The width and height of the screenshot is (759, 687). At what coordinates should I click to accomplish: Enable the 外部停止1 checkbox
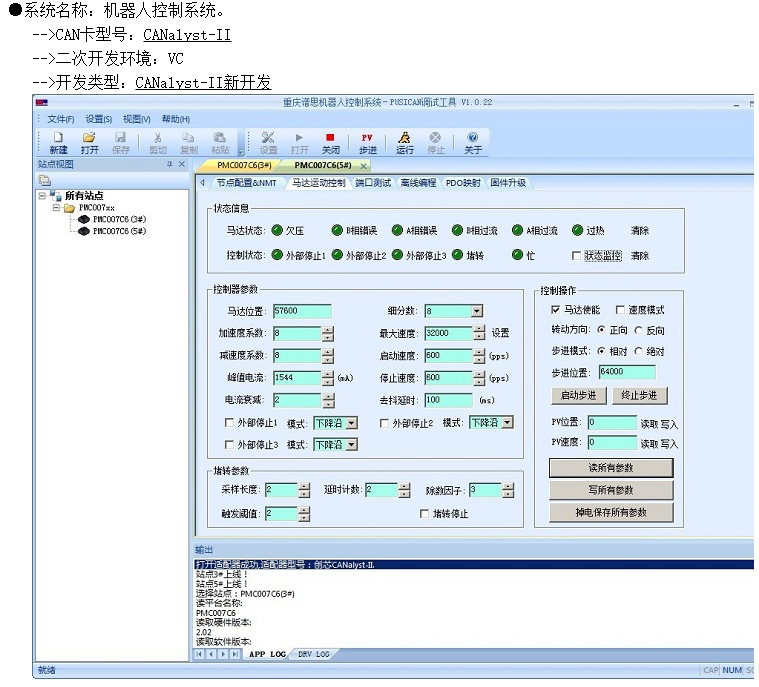pyautogui.click(x=229, y=423)
